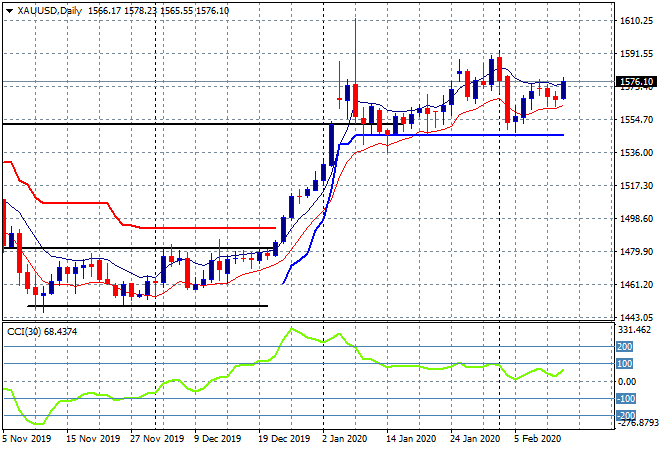The height and width of the screenshot is (450, 660).
Task: Click the 1610.25 price axis label
Action: click(x=636, y=21)
